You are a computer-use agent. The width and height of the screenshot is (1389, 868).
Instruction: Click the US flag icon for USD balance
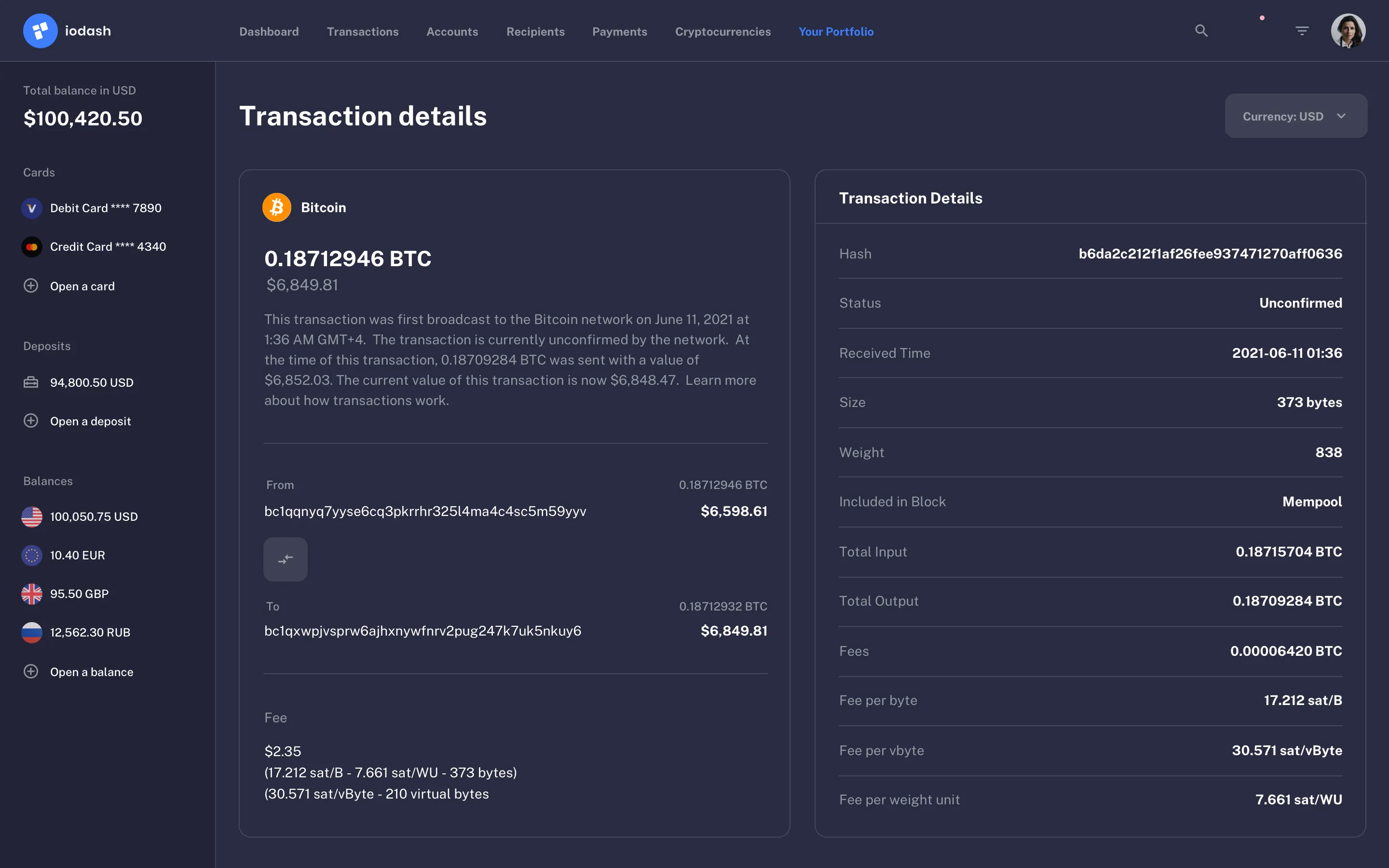(x=31, y=516)
